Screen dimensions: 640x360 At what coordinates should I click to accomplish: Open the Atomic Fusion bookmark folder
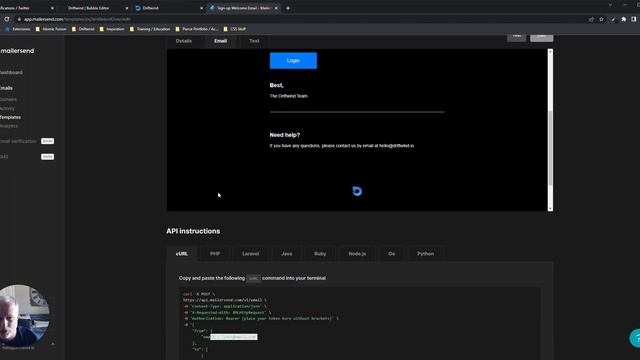pyautogui.click(x=51, y=29)
